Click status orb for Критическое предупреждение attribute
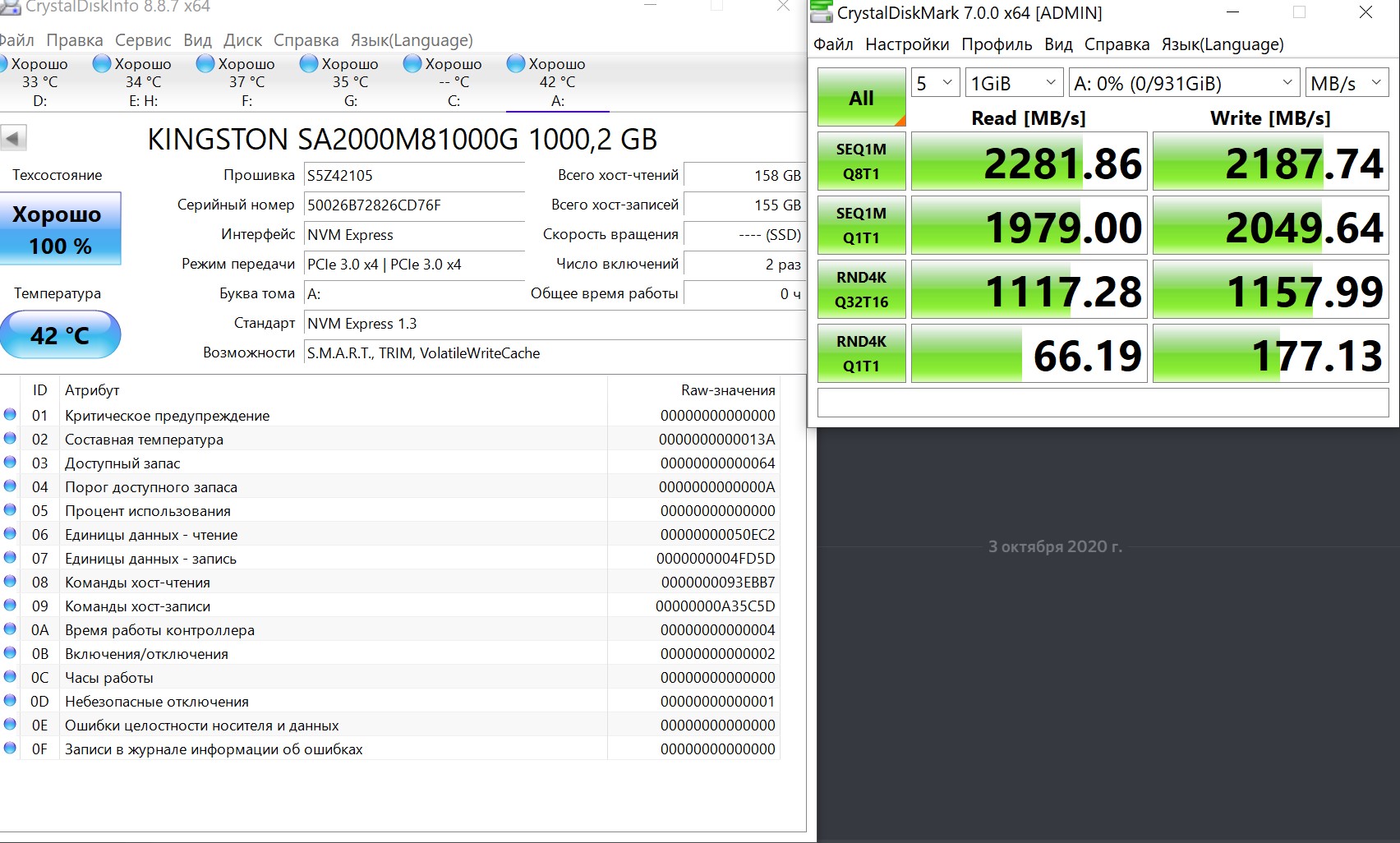Screen dimensions: 1400x843 point(11,415)
